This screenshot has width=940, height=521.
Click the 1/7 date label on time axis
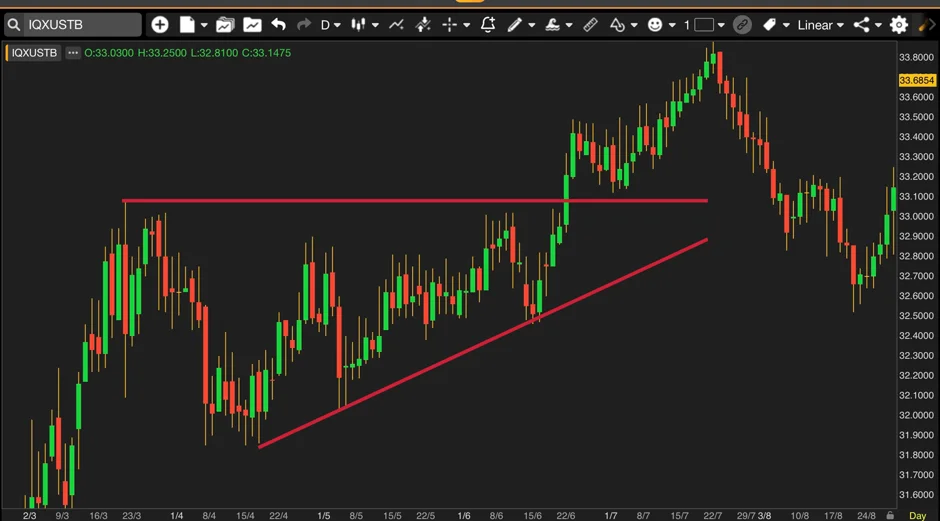coord(610,516)
